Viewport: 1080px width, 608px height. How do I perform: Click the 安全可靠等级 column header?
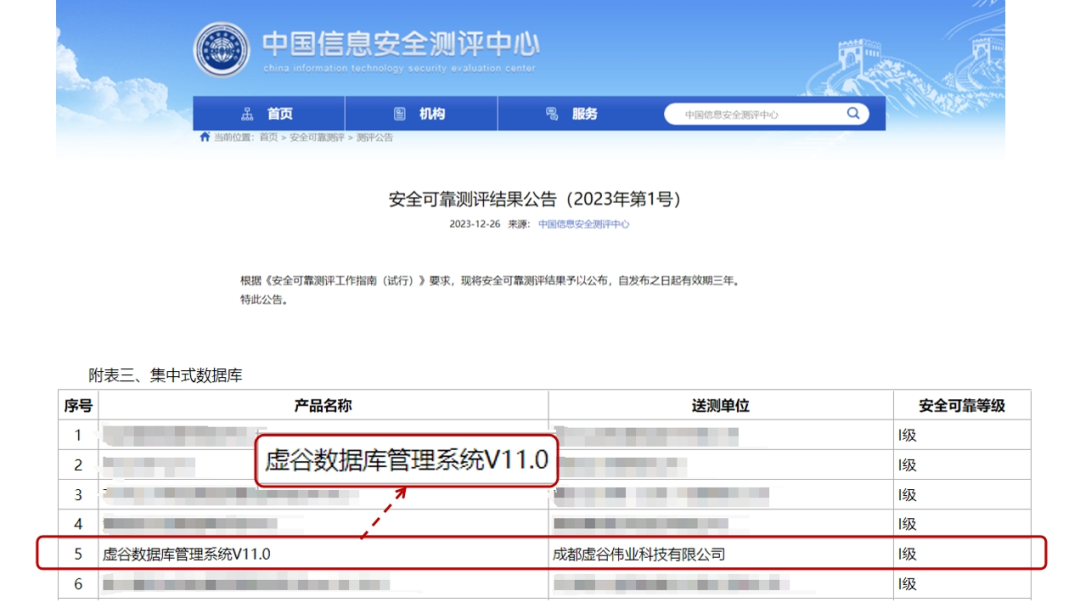962,406
